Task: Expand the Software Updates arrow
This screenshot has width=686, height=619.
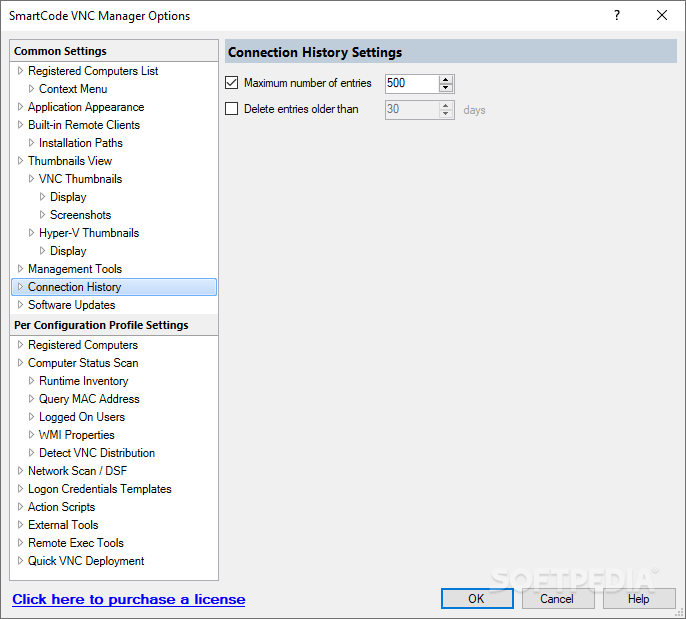Action: pyautogui.click(x=20, y=304)
